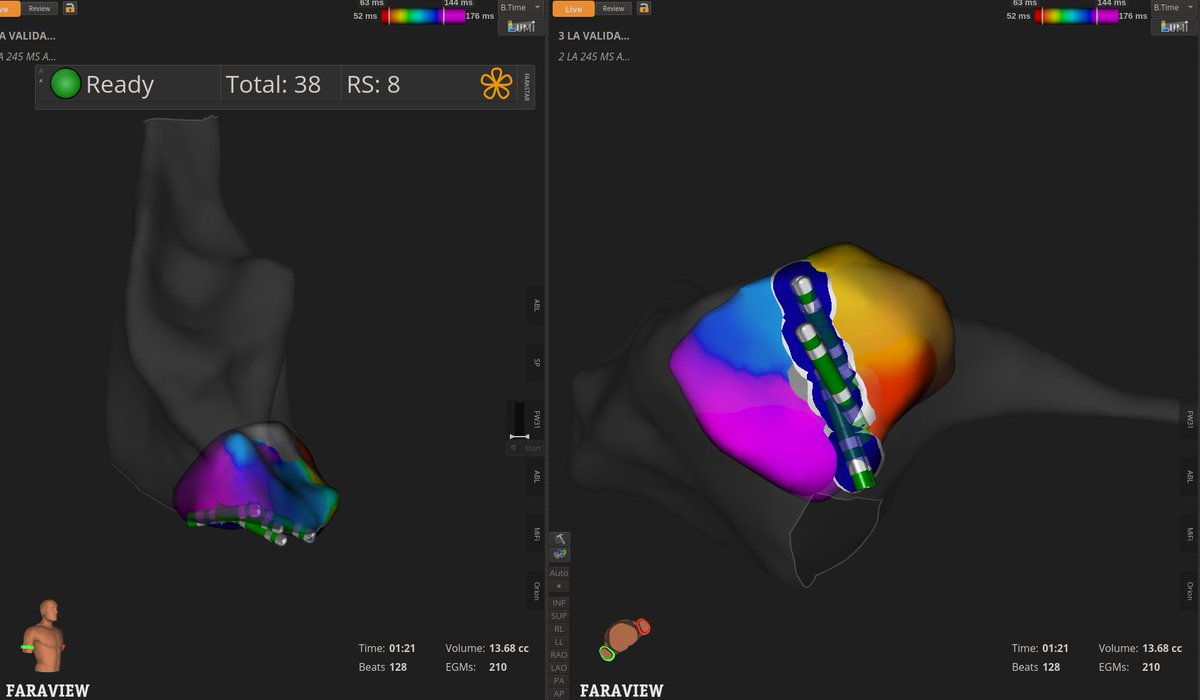The width and height of the screenshot is (1200, 700).
Task: Click the Auto view button
Action: (559, 573)
